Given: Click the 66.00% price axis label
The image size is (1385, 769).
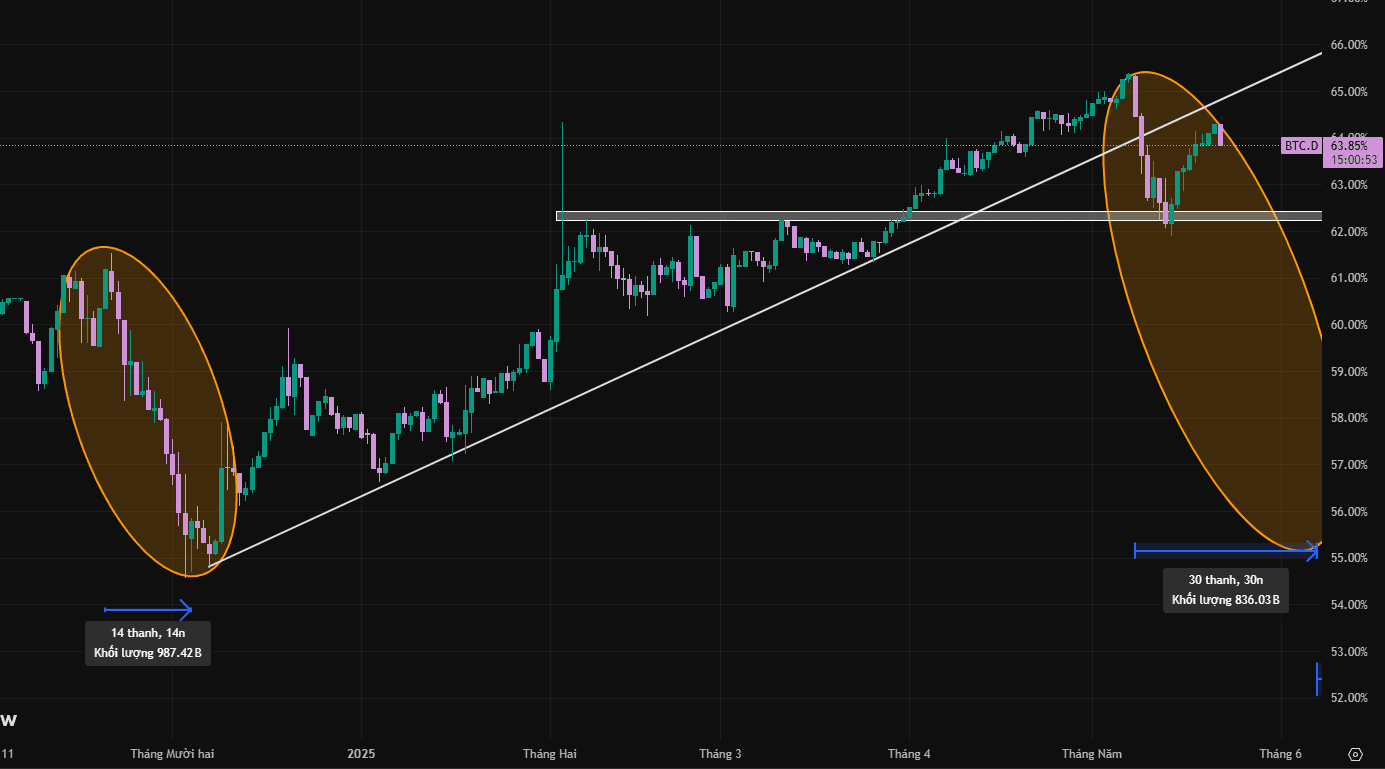Looking at the screenshot, I should tap(1349, 45).
